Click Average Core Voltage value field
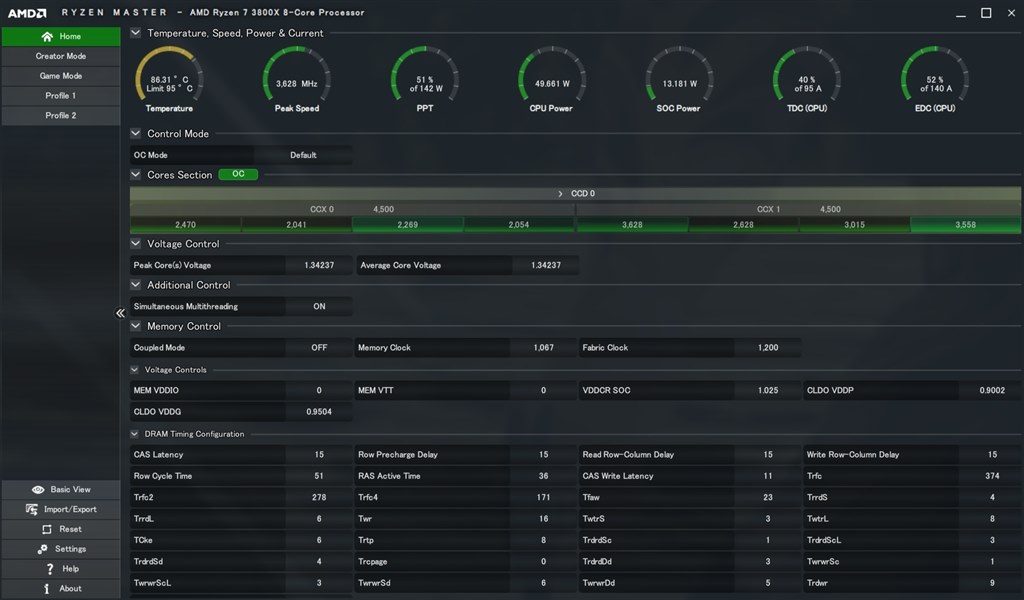Viewport: 1024px width, 600px height. tap(545, 265)
